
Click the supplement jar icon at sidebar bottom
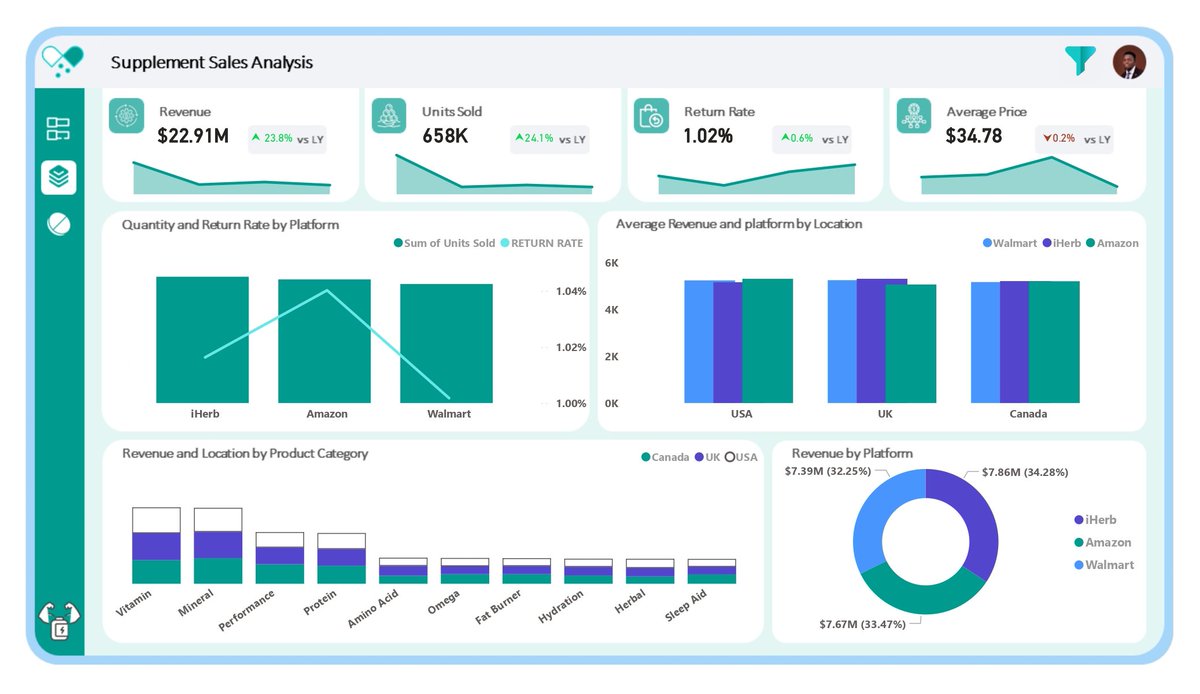[58, 621]
